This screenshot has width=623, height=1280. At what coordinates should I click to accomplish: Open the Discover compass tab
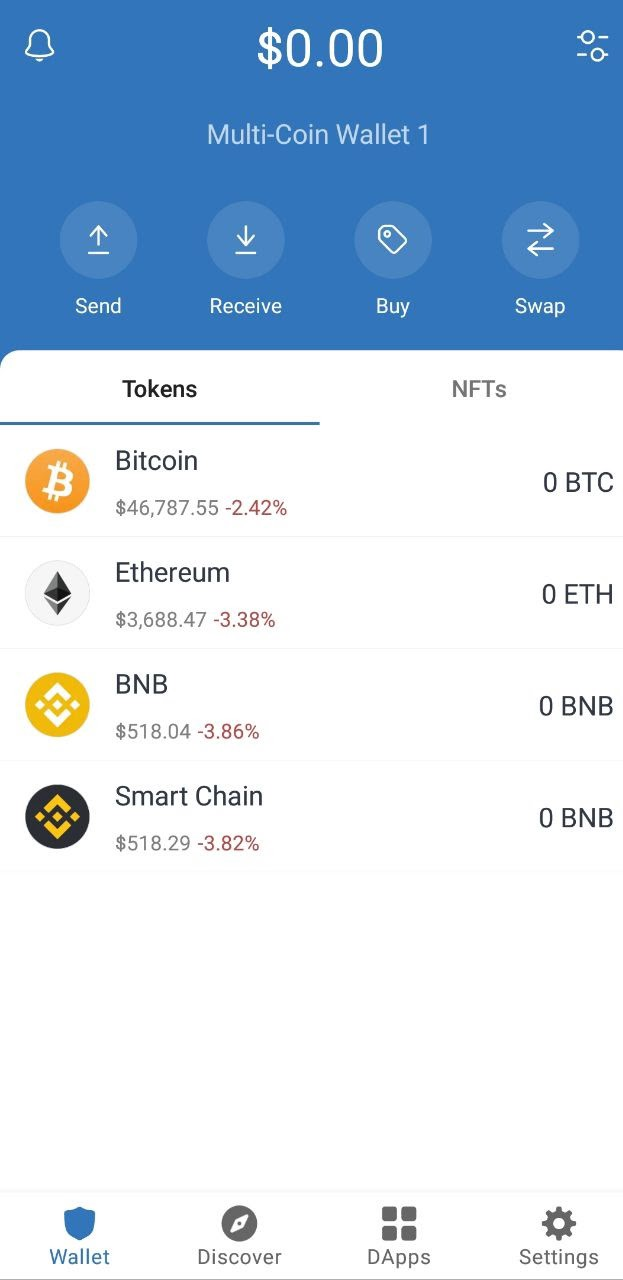click(x=239, y=1236)
